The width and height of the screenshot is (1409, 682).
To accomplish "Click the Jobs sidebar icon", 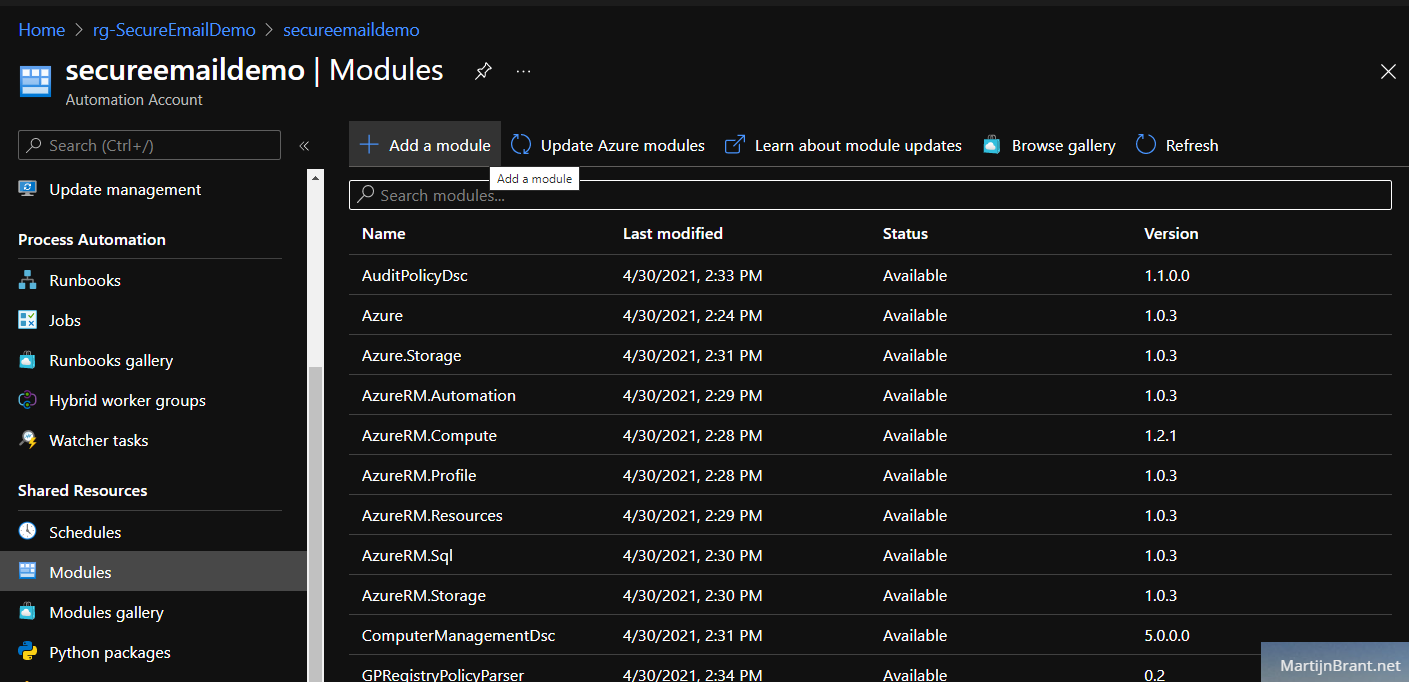I will click(28, 320).
